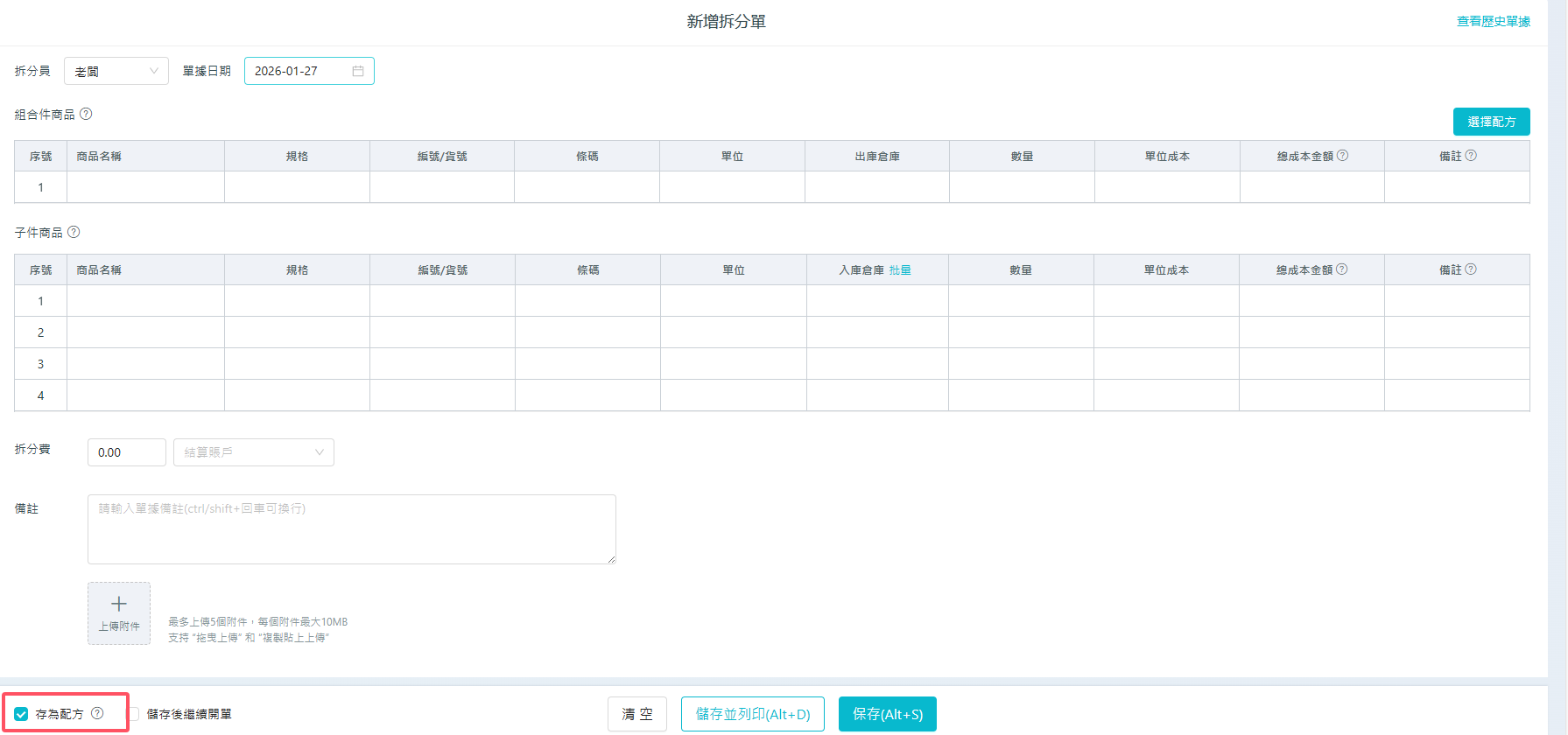1568x735 pixels.
Task: Click the 選擇配方 button
Action: pyautogui.click(x=1491, y=122)
